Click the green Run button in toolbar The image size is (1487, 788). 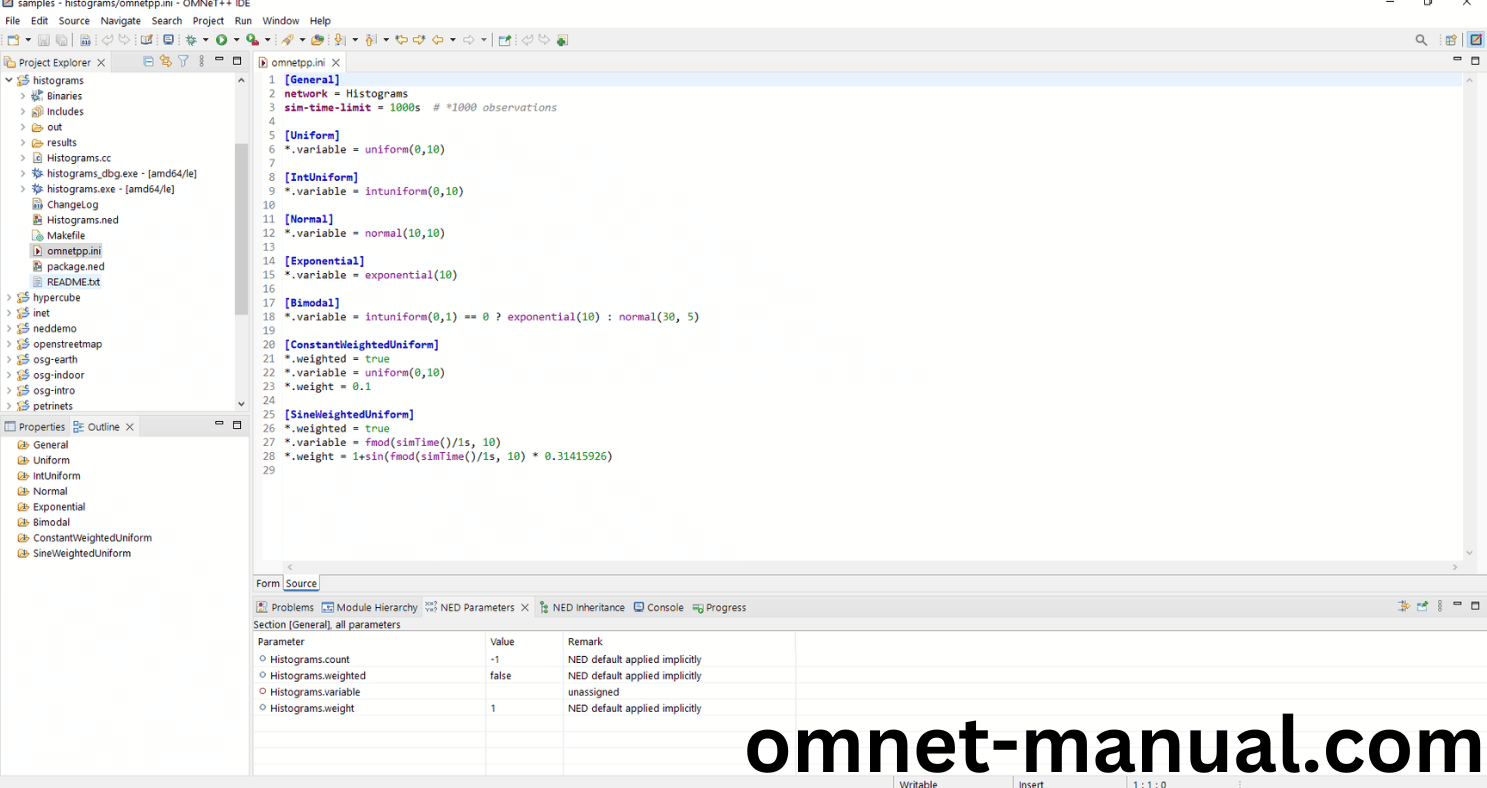[x=221, y=40]
